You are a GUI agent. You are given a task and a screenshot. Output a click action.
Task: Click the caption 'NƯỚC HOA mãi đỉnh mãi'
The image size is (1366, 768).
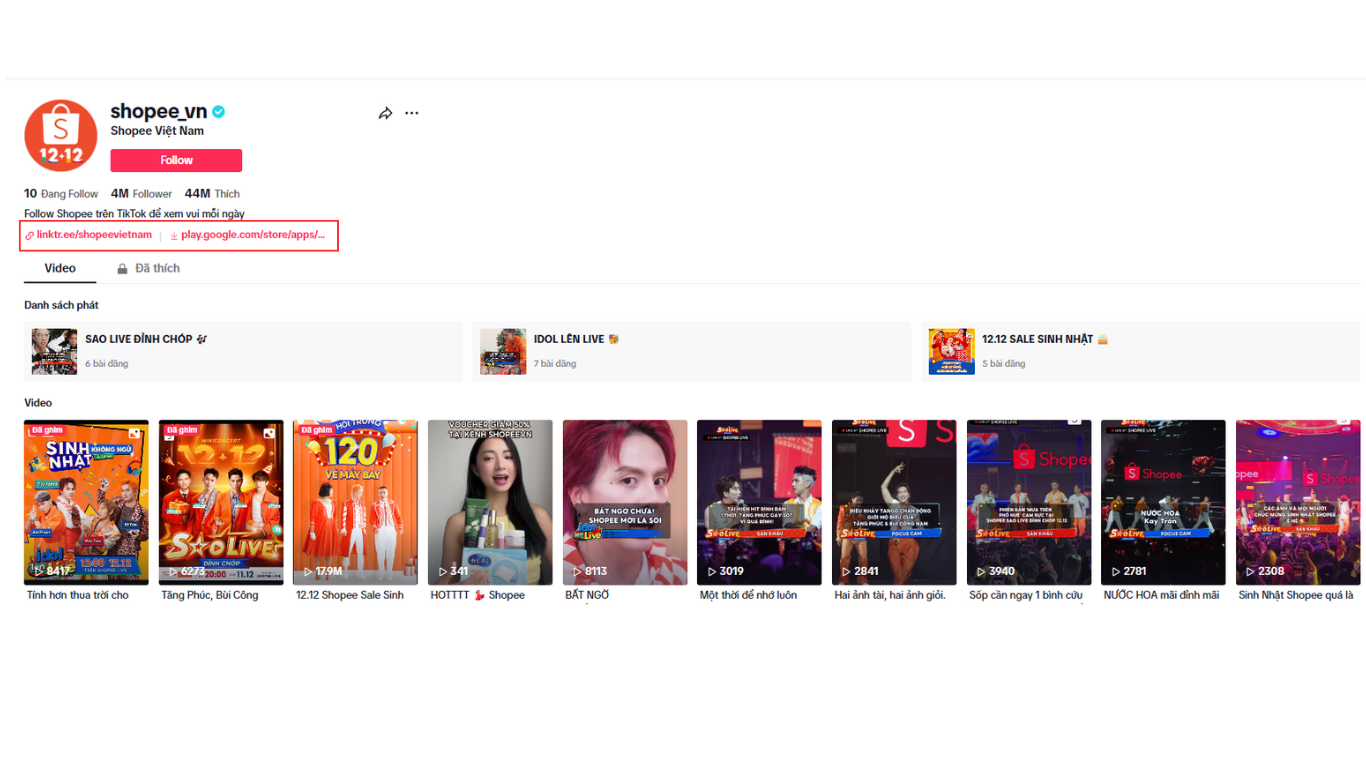click(1161, 595)
